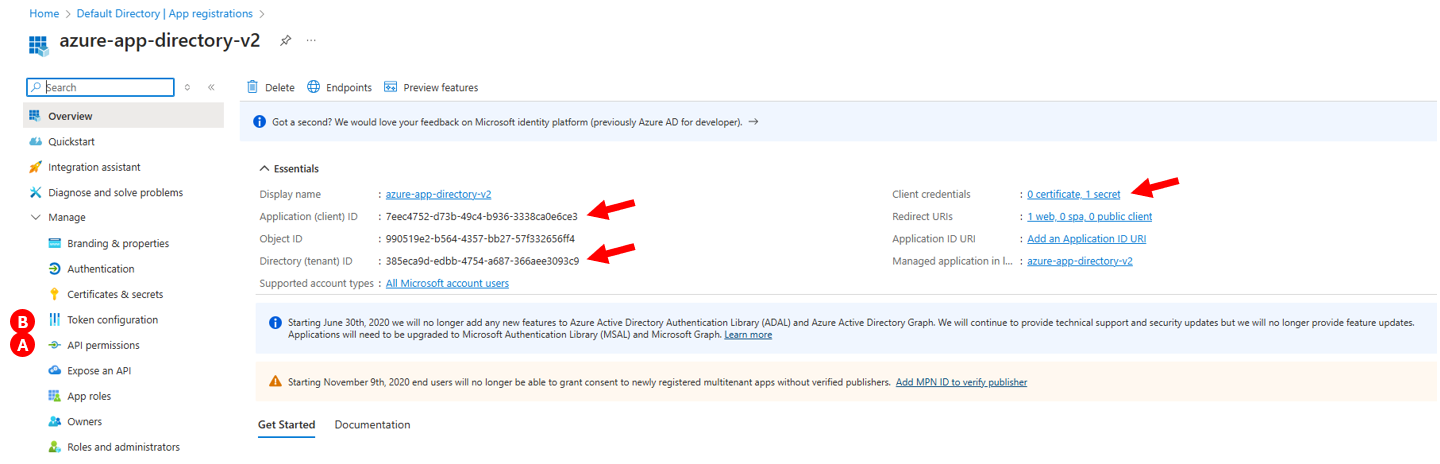This screenshot has height=464, width=1440.
Task: Collapse the Essentials section
Action: pyautogui.click(x=264, y=168)
